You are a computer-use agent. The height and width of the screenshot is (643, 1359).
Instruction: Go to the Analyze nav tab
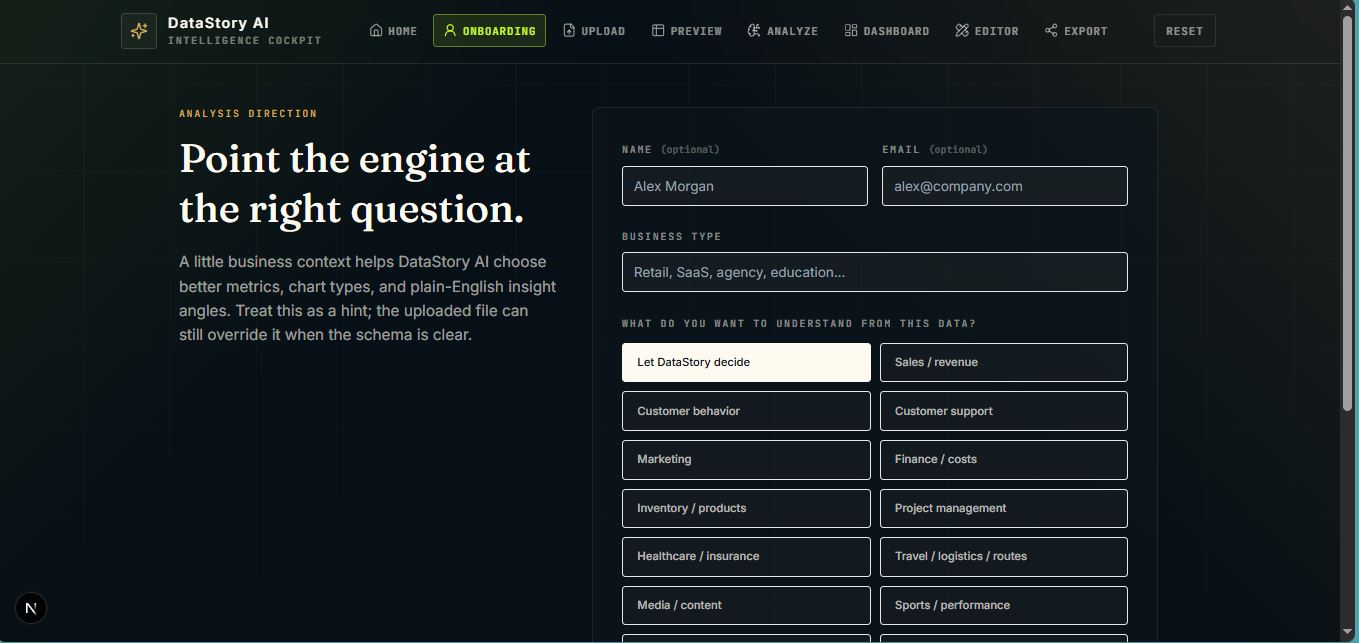pos(782,31)
